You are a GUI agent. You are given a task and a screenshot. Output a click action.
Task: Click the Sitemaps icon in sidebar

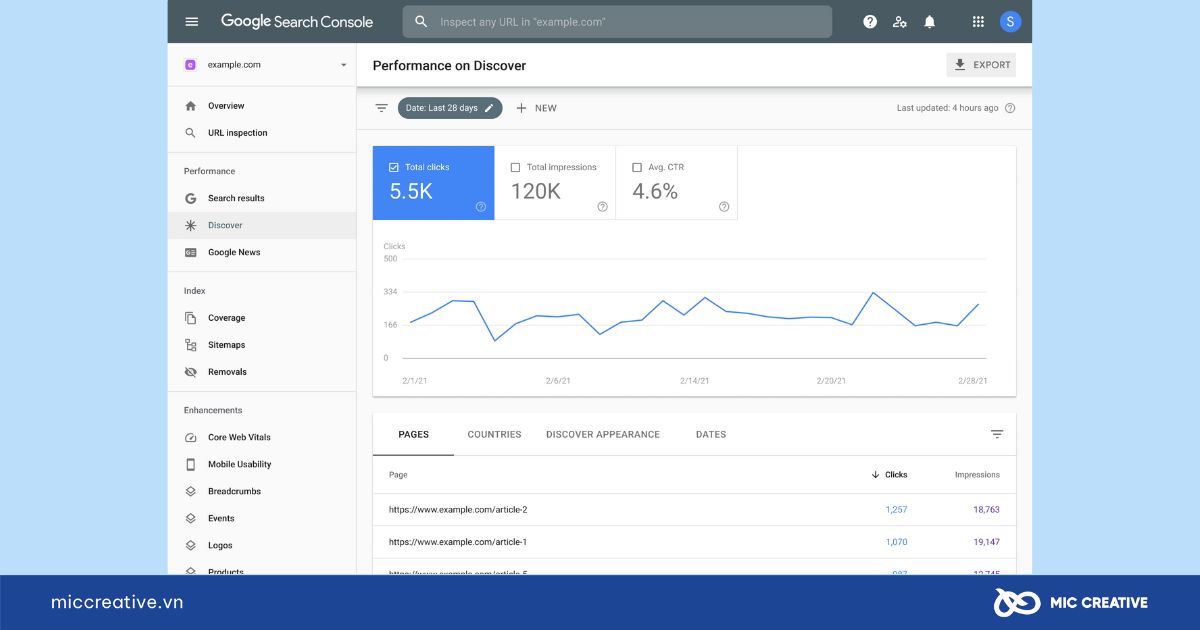point(191,345)
